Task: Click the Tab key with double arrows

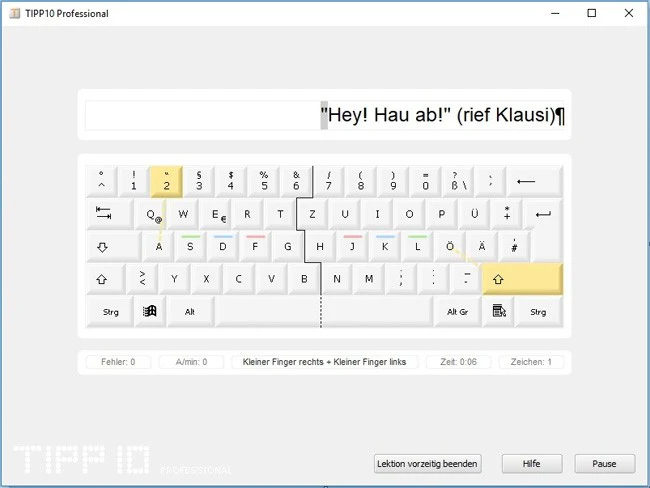Action: coord(110,214)
